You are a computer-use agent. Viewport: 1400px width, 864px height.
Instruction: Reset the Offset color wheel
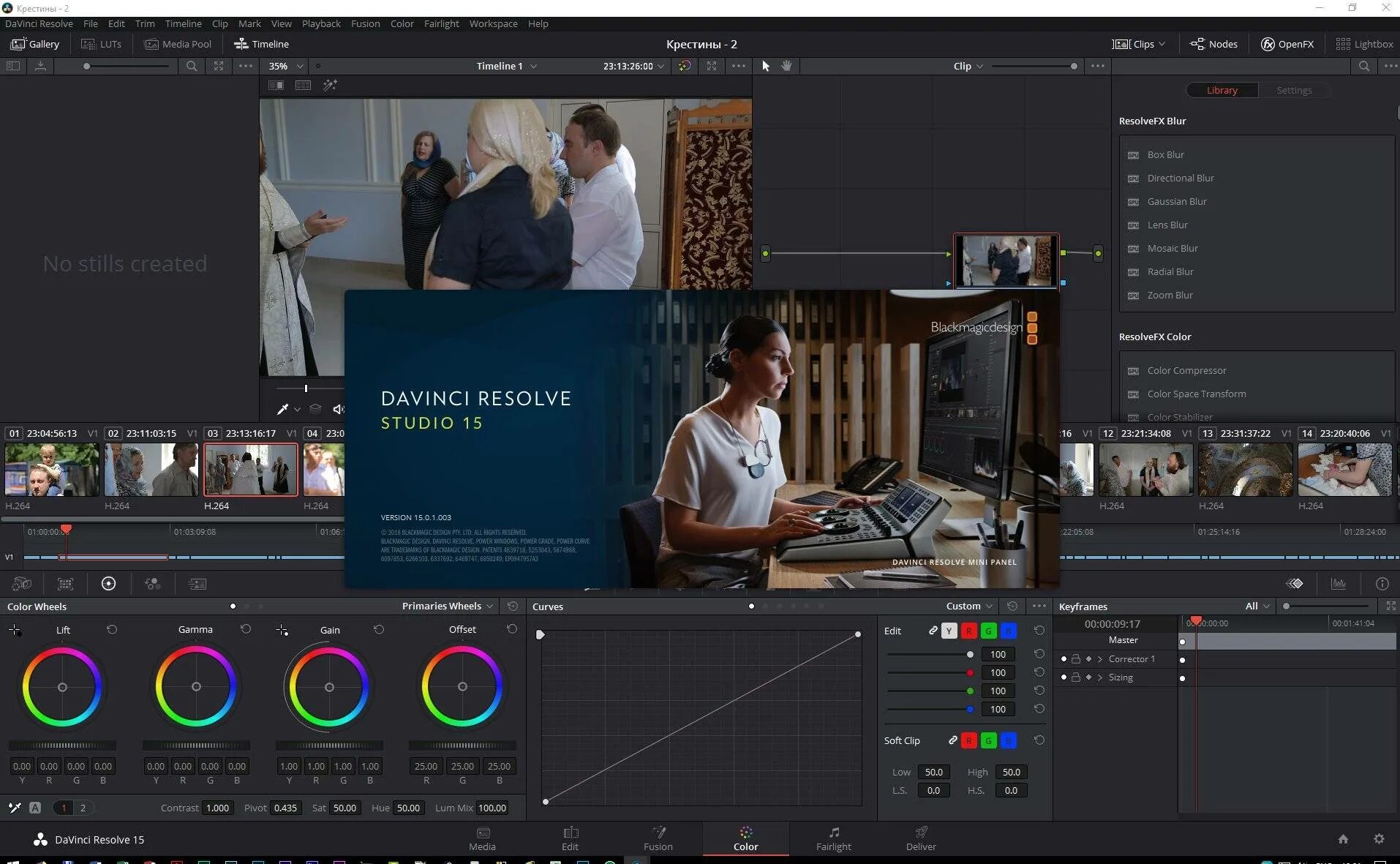[x=512, y=629]
